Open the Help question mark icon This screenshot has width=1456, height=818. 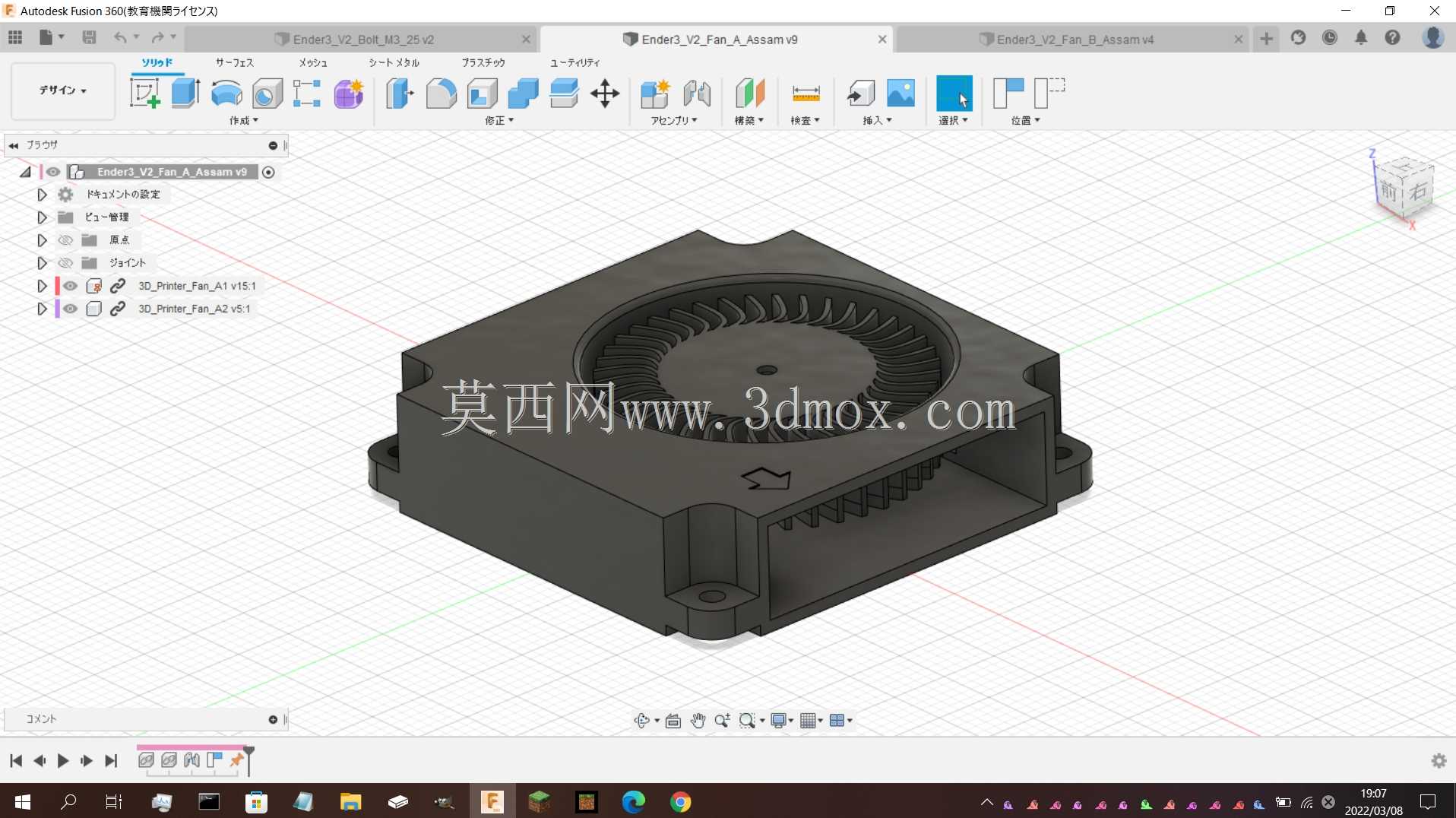tap(1392, 38)
